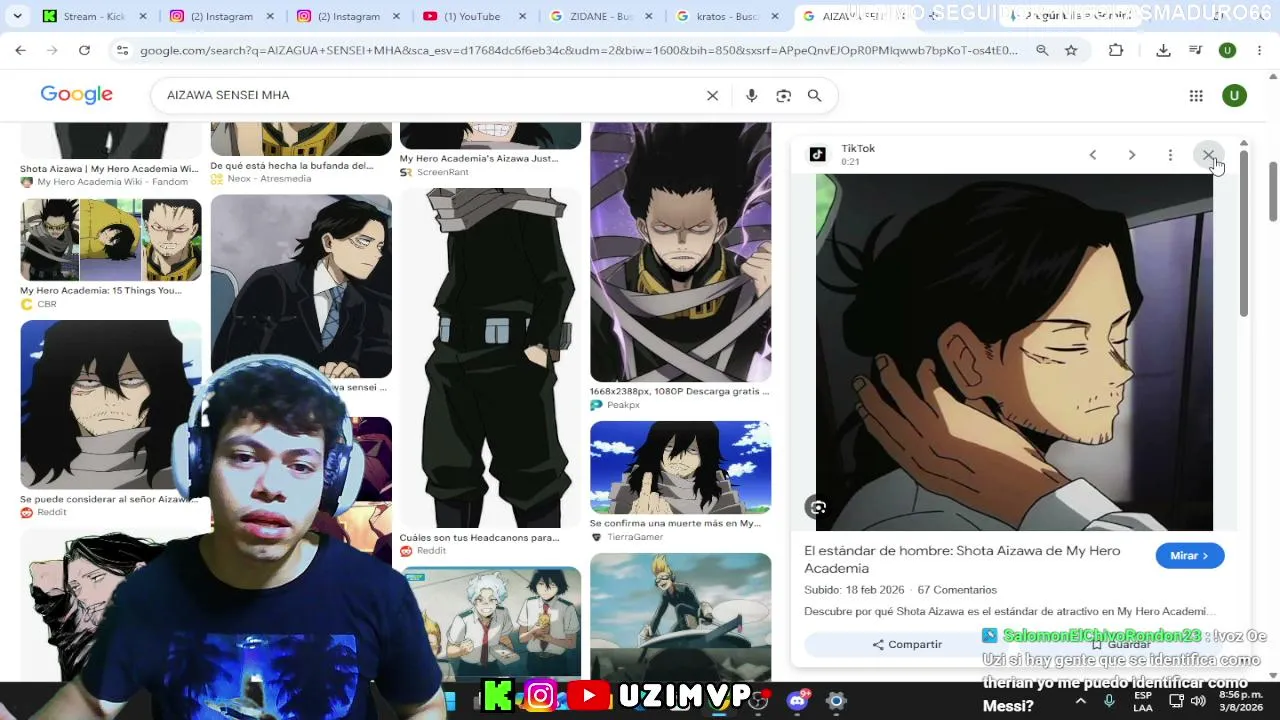Open the ESP LAA language selector

pyautogui.click(x=1143, y=701)
